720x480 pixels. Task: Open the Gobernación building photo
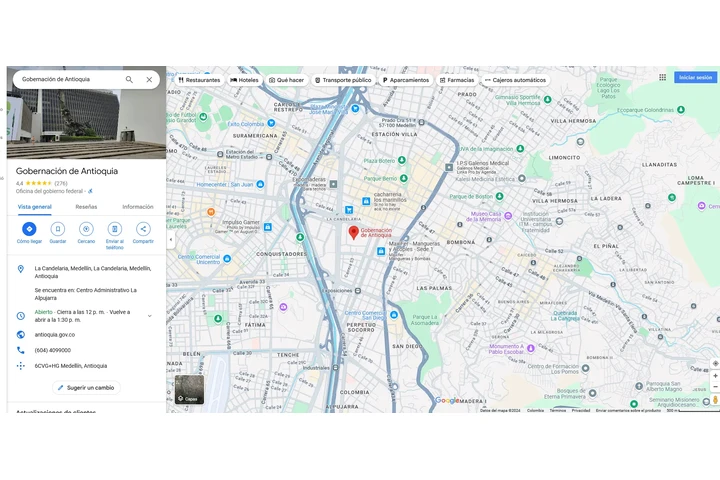coord(86,122)
